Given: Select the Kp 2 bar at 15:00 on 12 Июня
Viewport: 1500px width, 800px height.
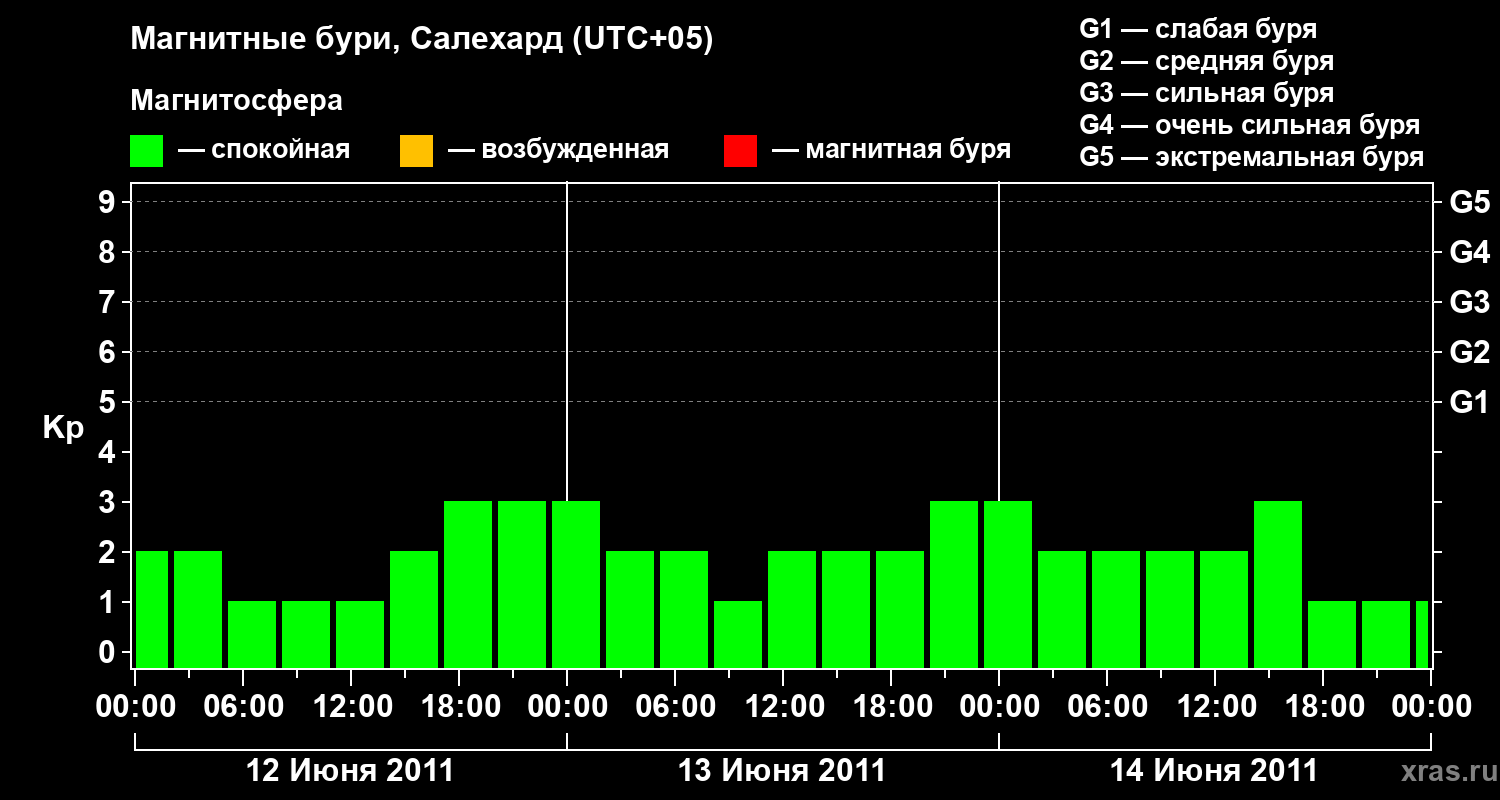Looking at the screenshot, I should tap(414, 609).
